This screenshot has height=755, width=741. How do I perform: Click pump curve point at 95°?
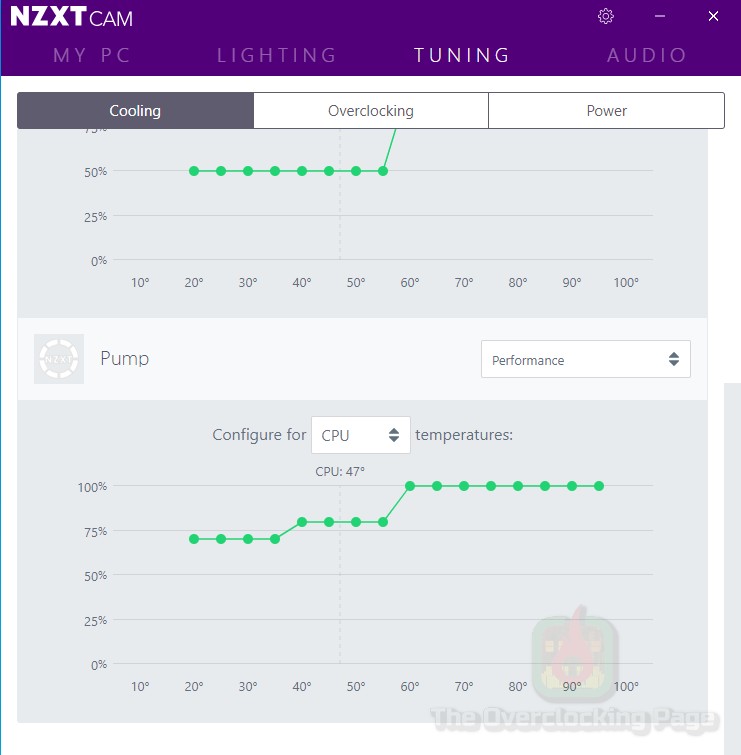(x=599, y=486)
